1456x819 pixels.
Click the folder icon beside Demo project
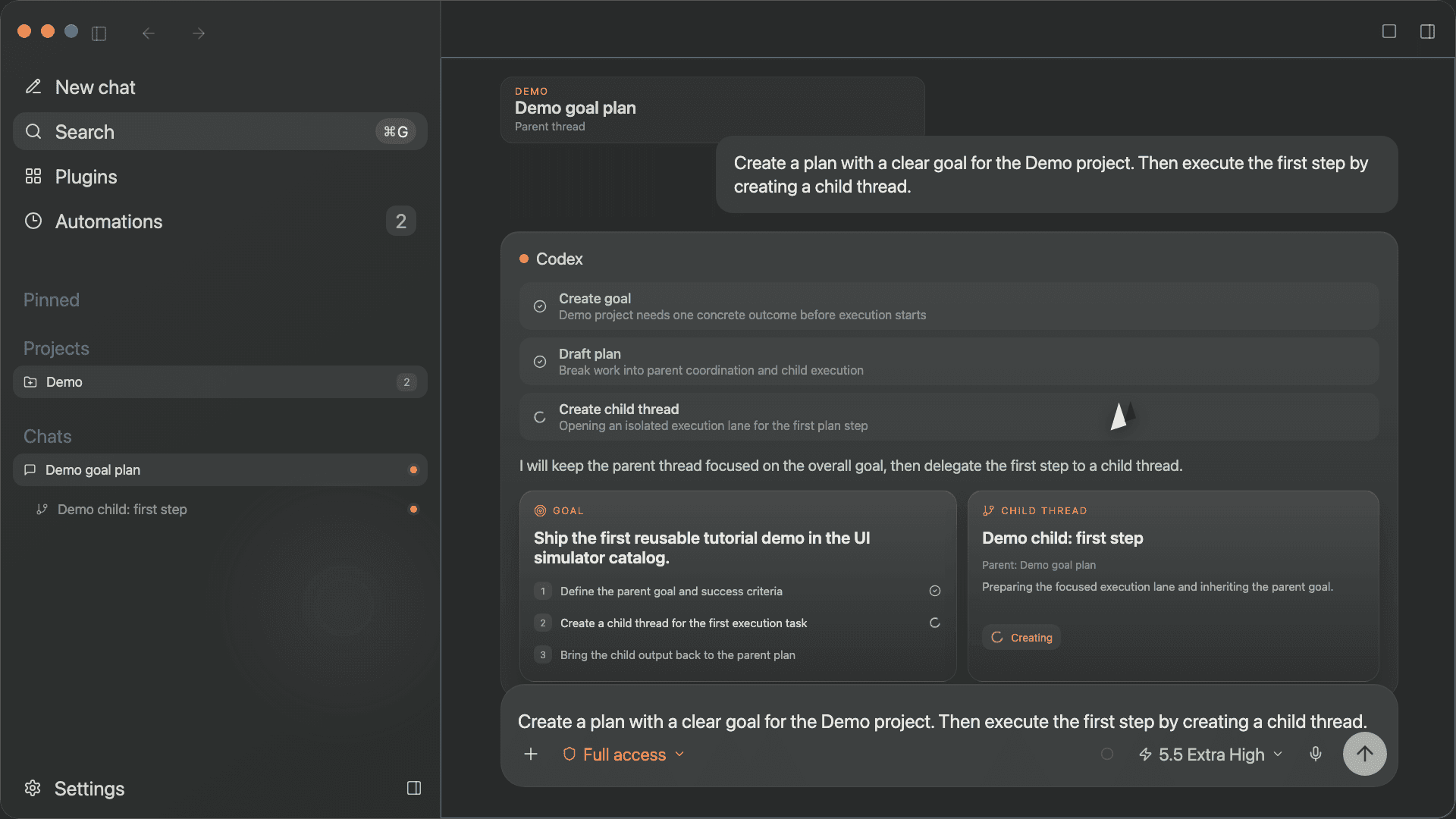click(30, 382)
